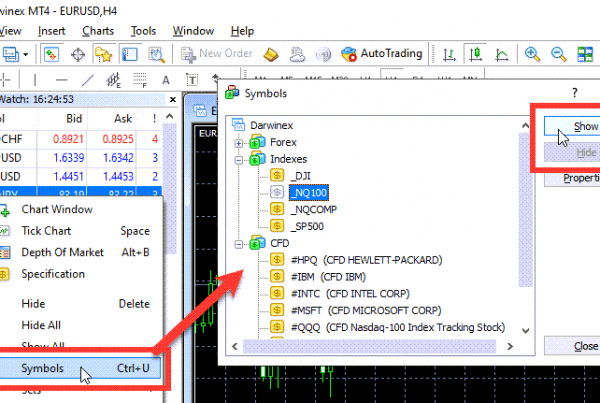The image size is (600, 403).
Task: Select the line chart type icon
Action: [502, 55]
